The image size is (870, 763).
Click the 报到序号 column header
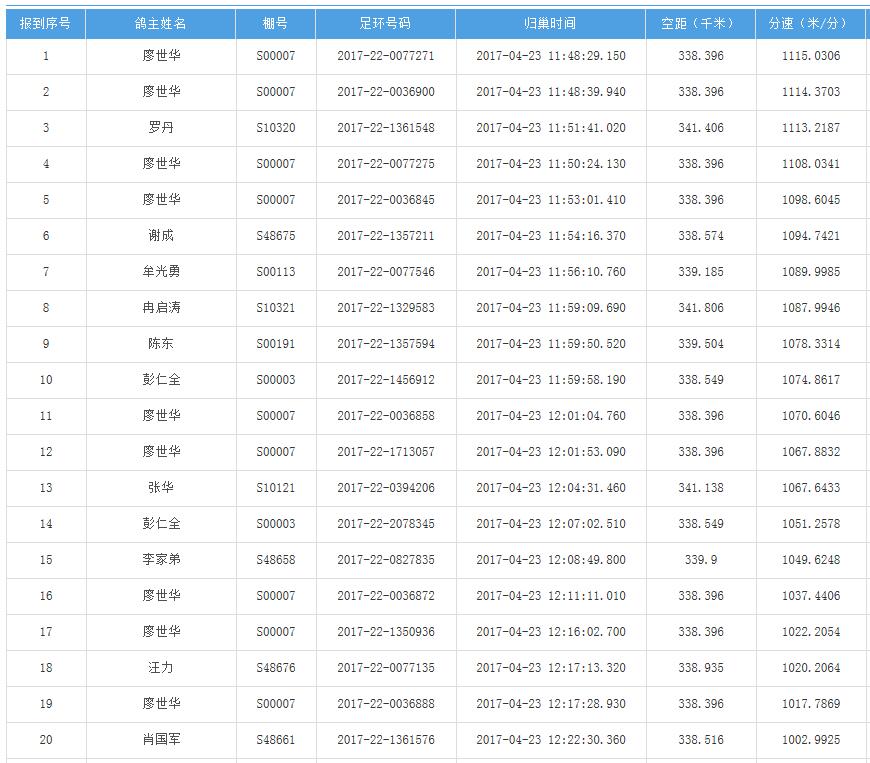coord(45,23)
